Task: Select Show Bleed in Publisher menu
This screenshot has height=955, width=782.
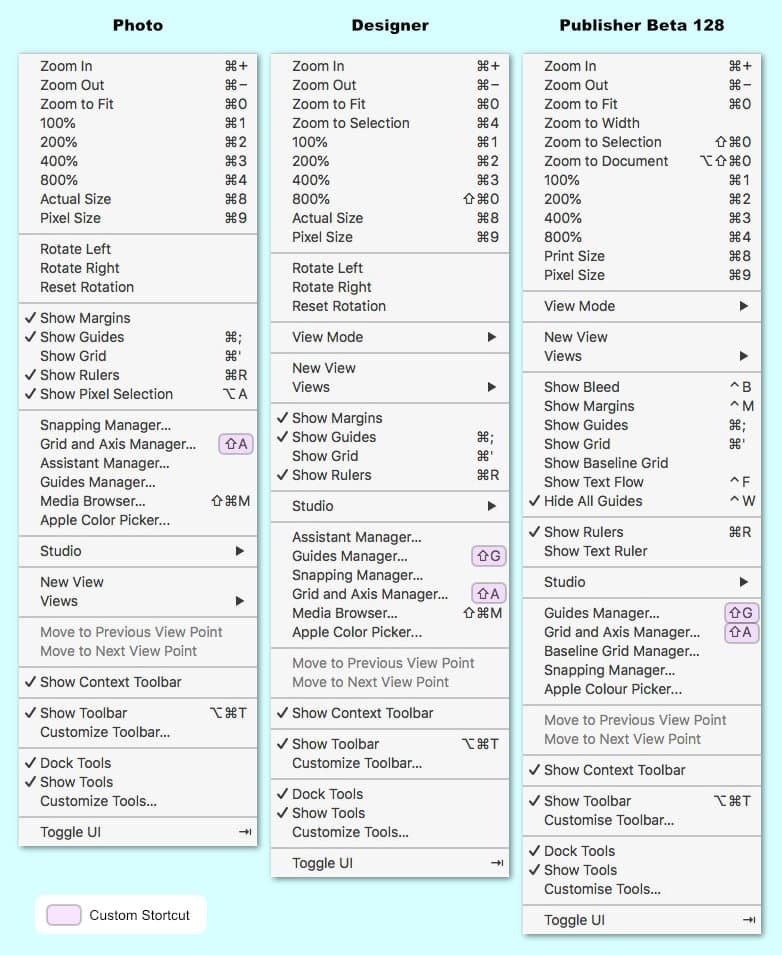Action: (642, 387)
